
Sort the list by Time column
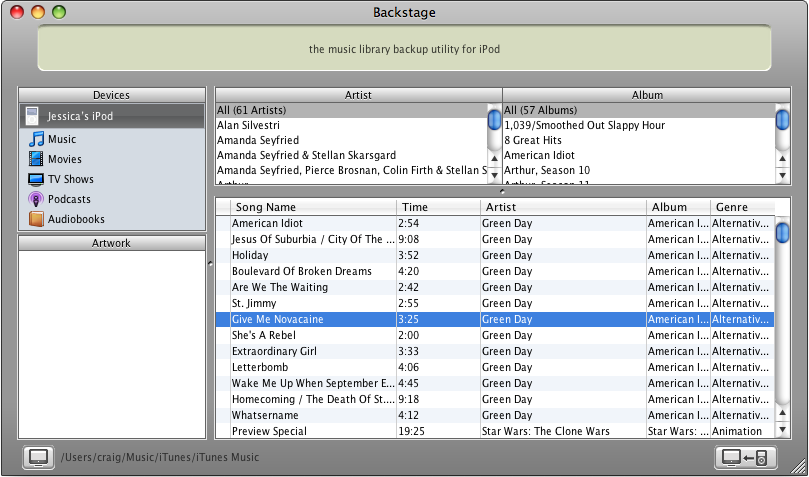(437, 207)
